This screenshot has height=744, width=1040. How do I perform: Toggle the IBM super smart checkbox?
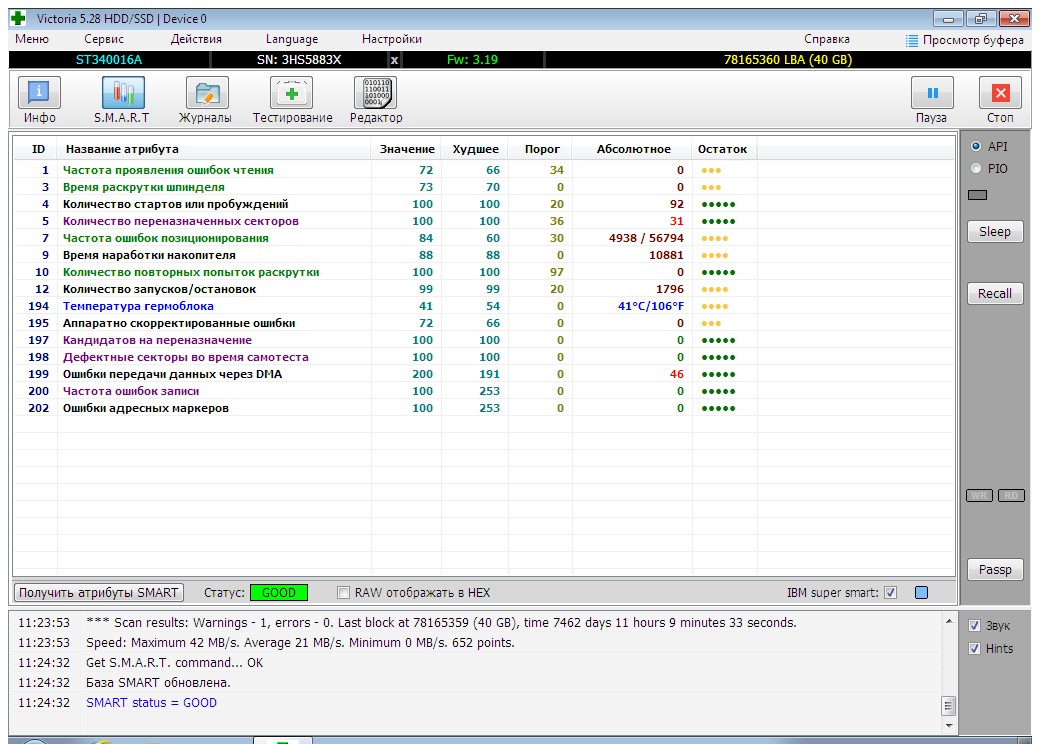click(x=890, y=593)
